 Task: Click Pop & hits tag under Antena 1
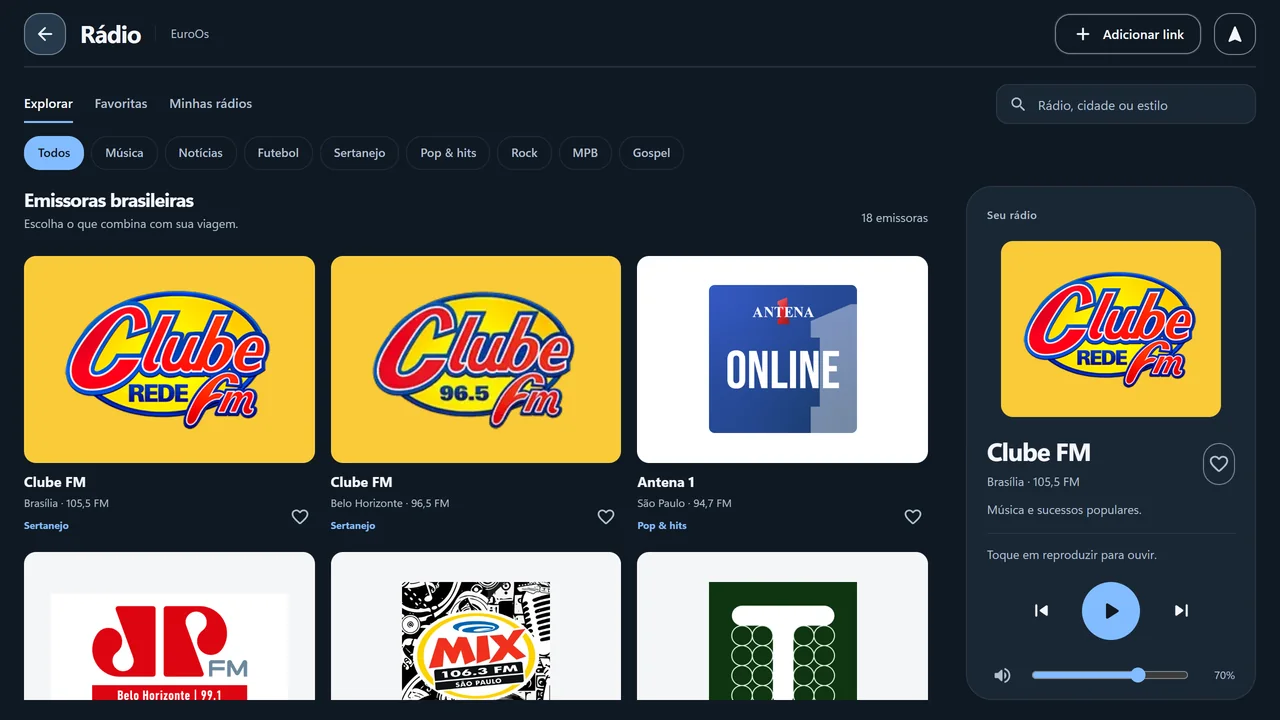[662, 526]
